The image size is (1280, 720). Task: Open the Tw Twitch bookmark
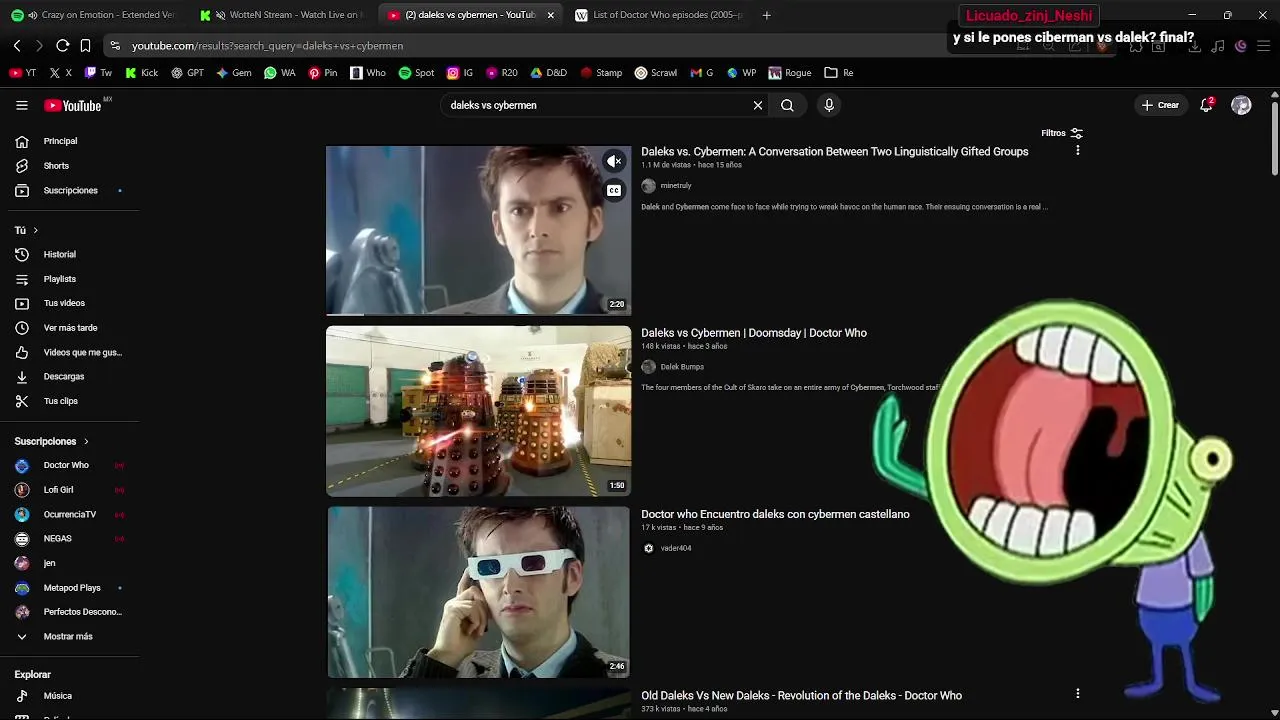[x=98, y=73]
